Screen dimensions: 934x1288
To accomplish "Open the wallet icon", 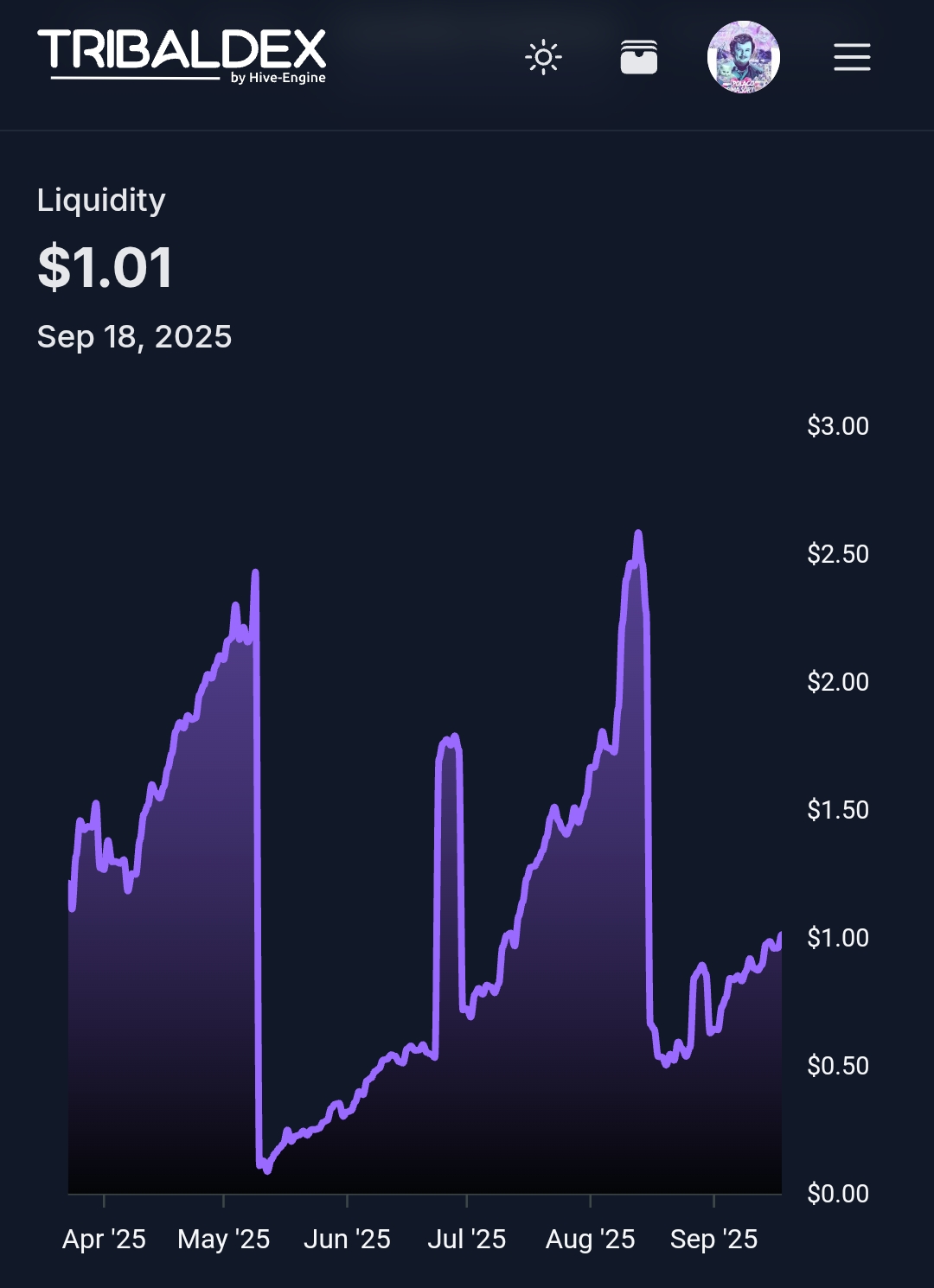I will [639, 58].
